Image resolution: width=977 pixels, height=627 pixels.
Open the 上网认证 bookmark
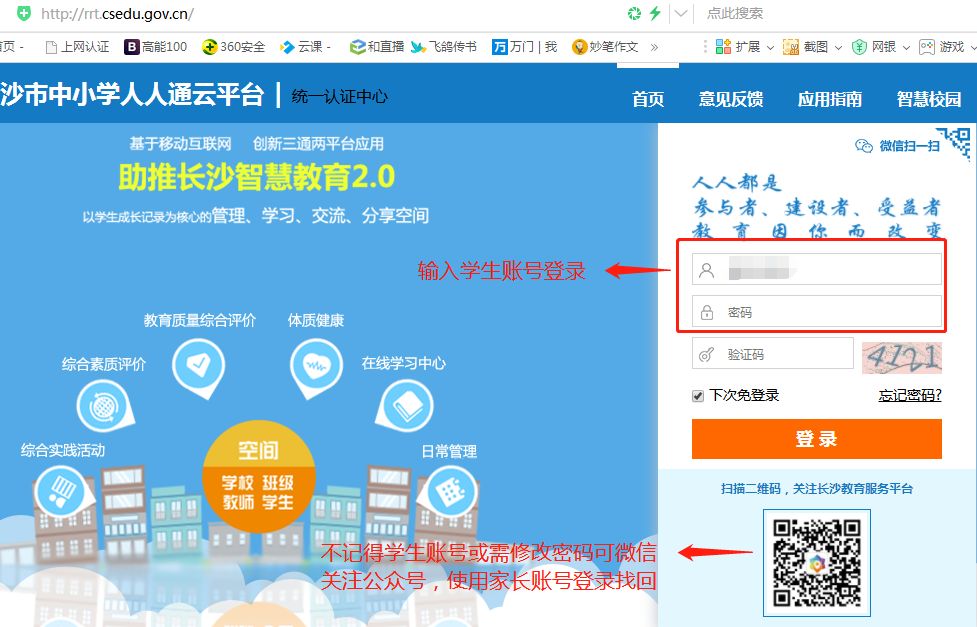[77, 47]
